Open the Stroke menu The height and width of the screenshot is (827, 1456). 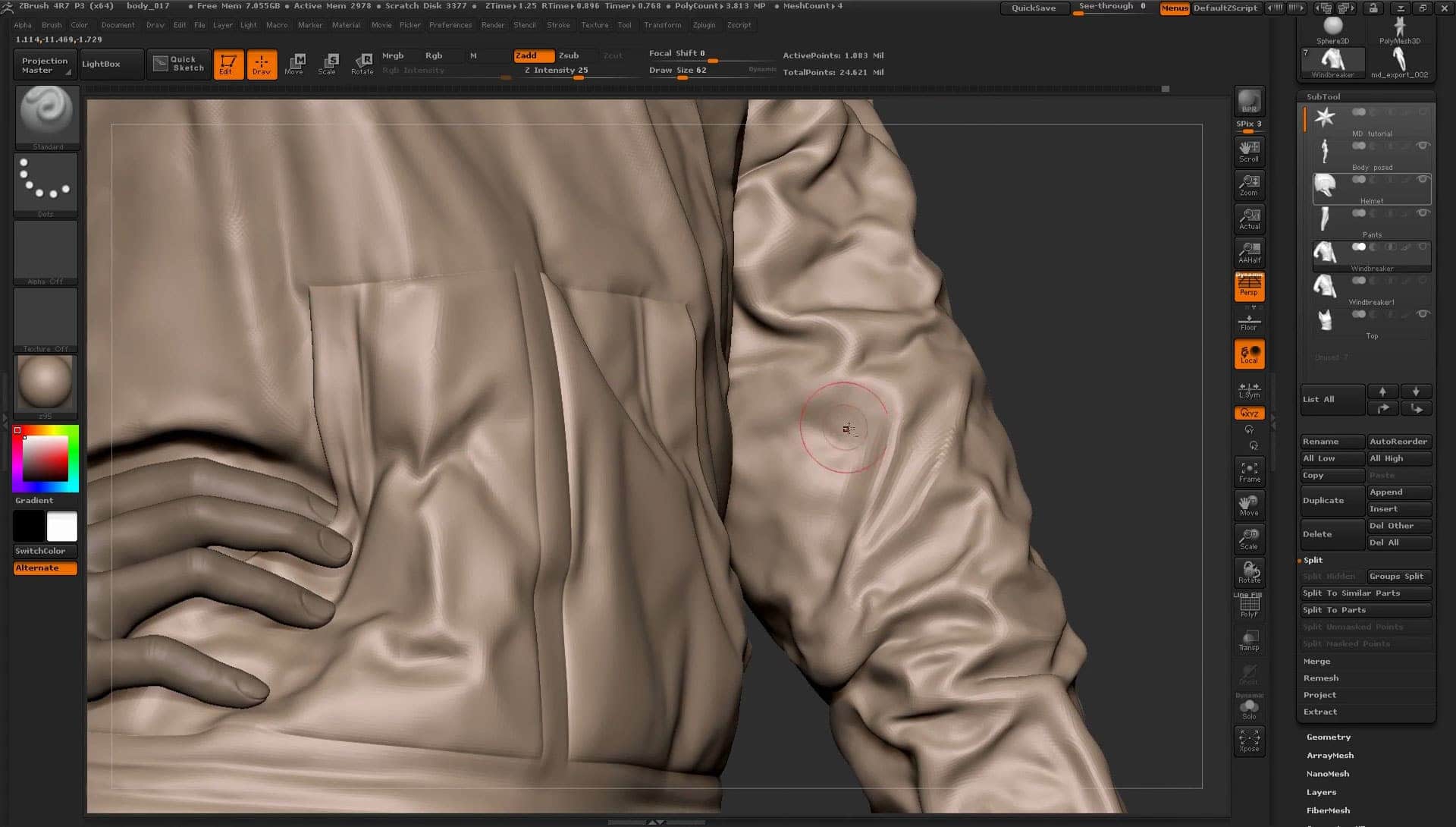(x=558, y=25)
